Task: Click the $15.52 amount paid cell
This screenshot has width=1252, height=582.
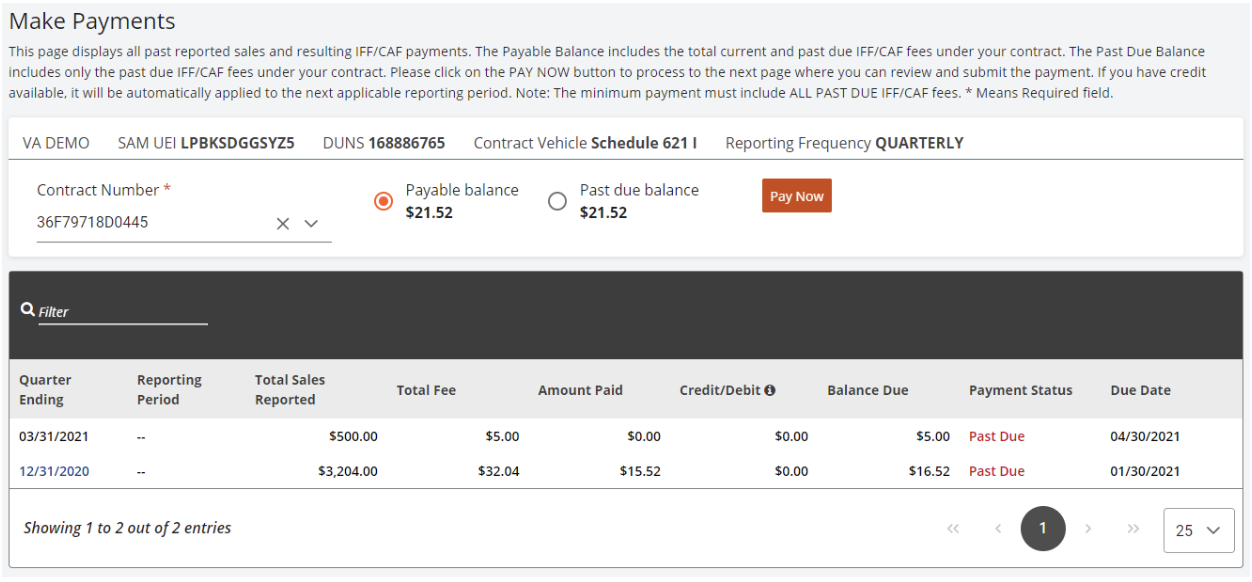Action: click(x=640, y=471)
